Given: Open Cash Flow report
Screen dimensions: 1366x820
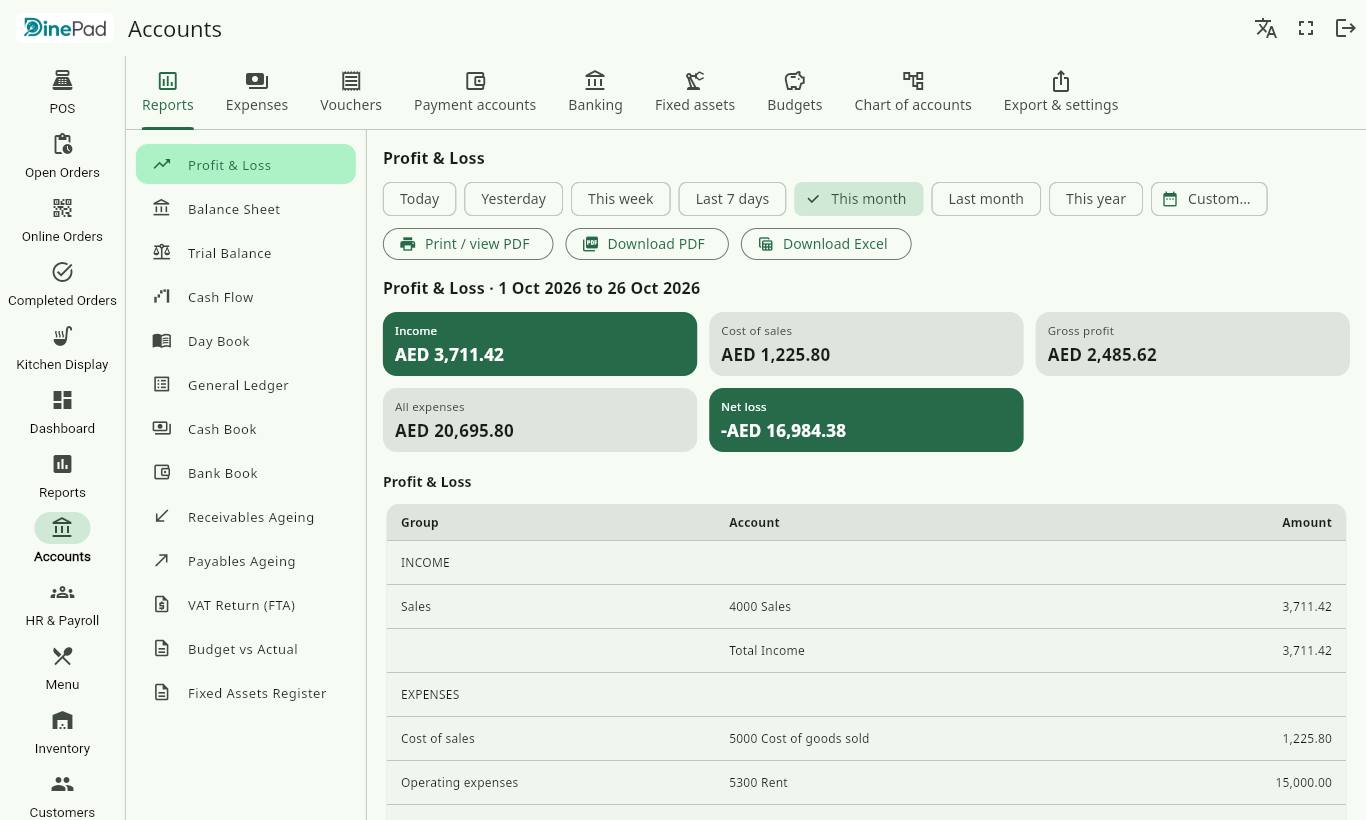Looking at the screenshot, I should click(246, 297).
